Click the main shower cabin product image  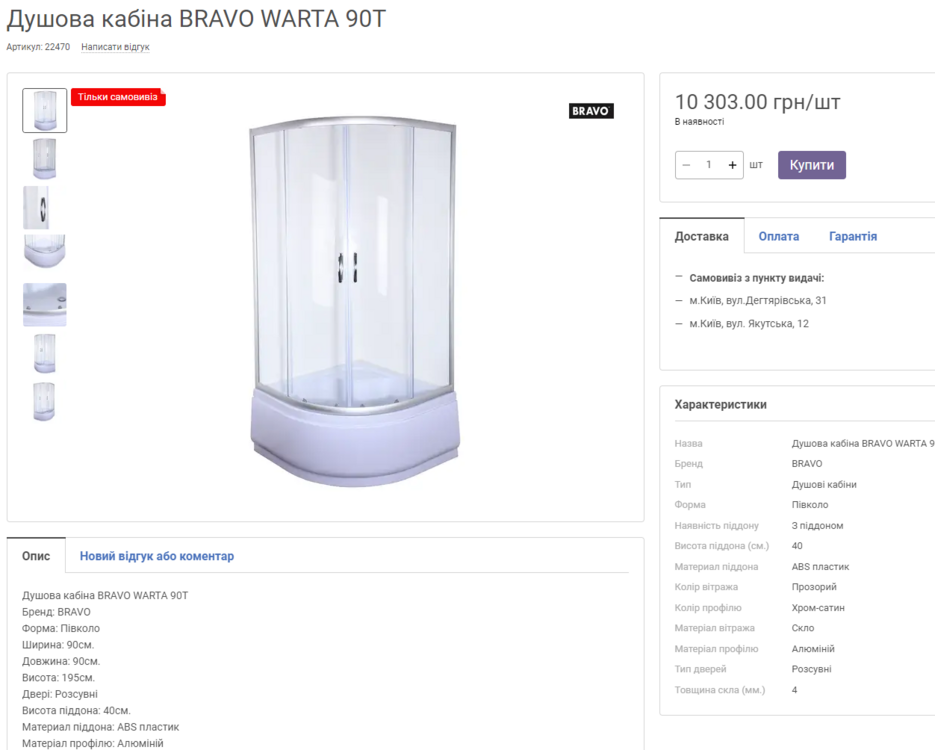coord(354,301)
